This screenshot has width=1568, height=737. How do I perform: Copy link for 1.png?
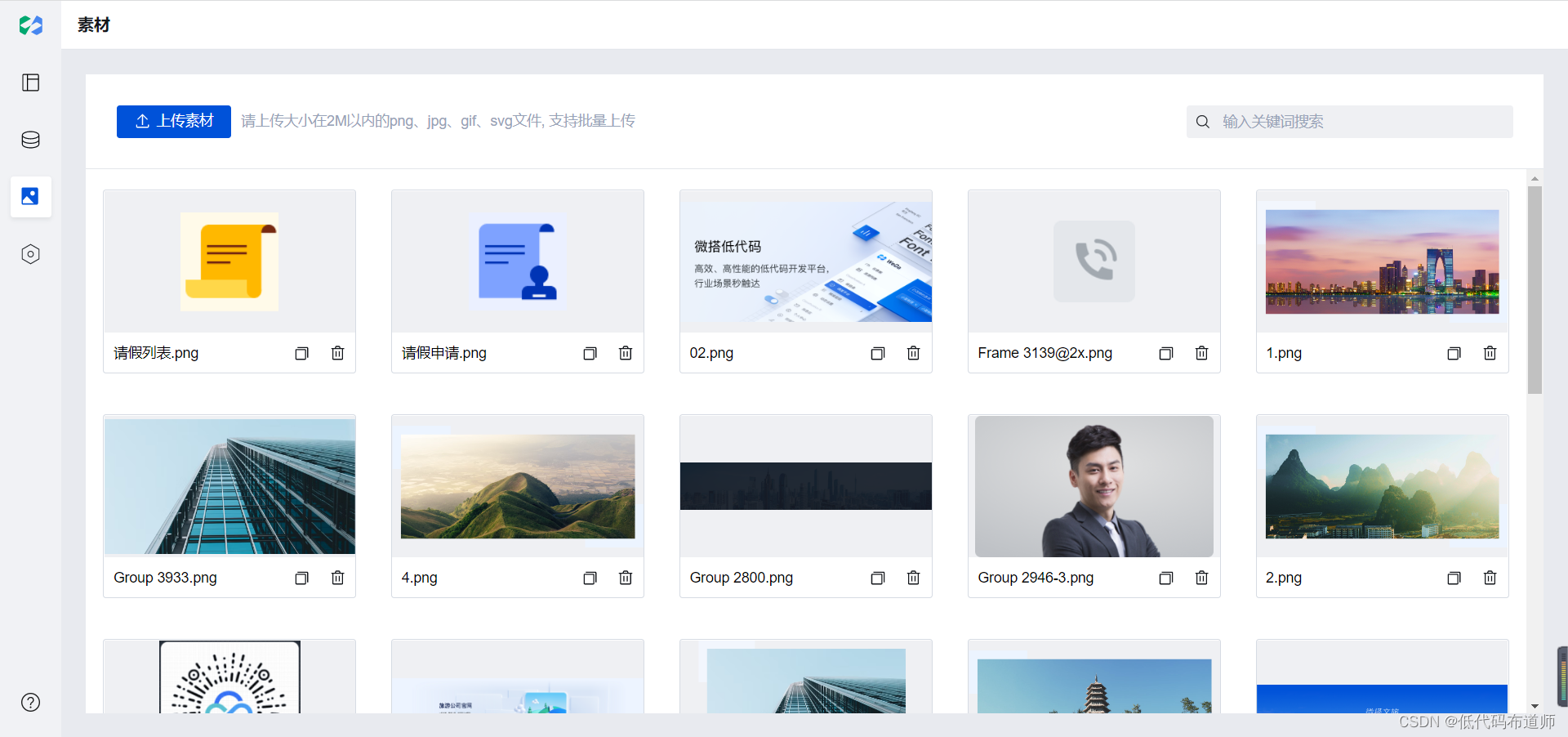click(1454, 353)
